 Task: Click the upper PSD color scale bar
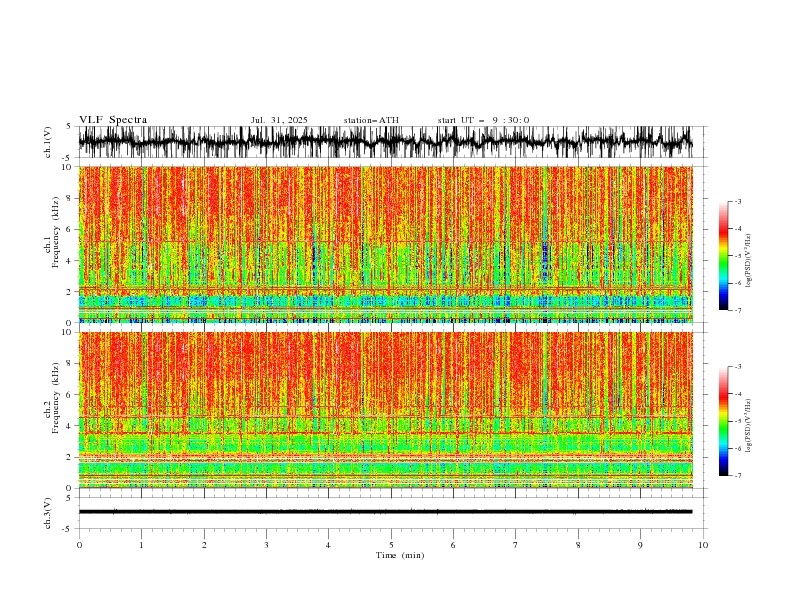(723, 256)
